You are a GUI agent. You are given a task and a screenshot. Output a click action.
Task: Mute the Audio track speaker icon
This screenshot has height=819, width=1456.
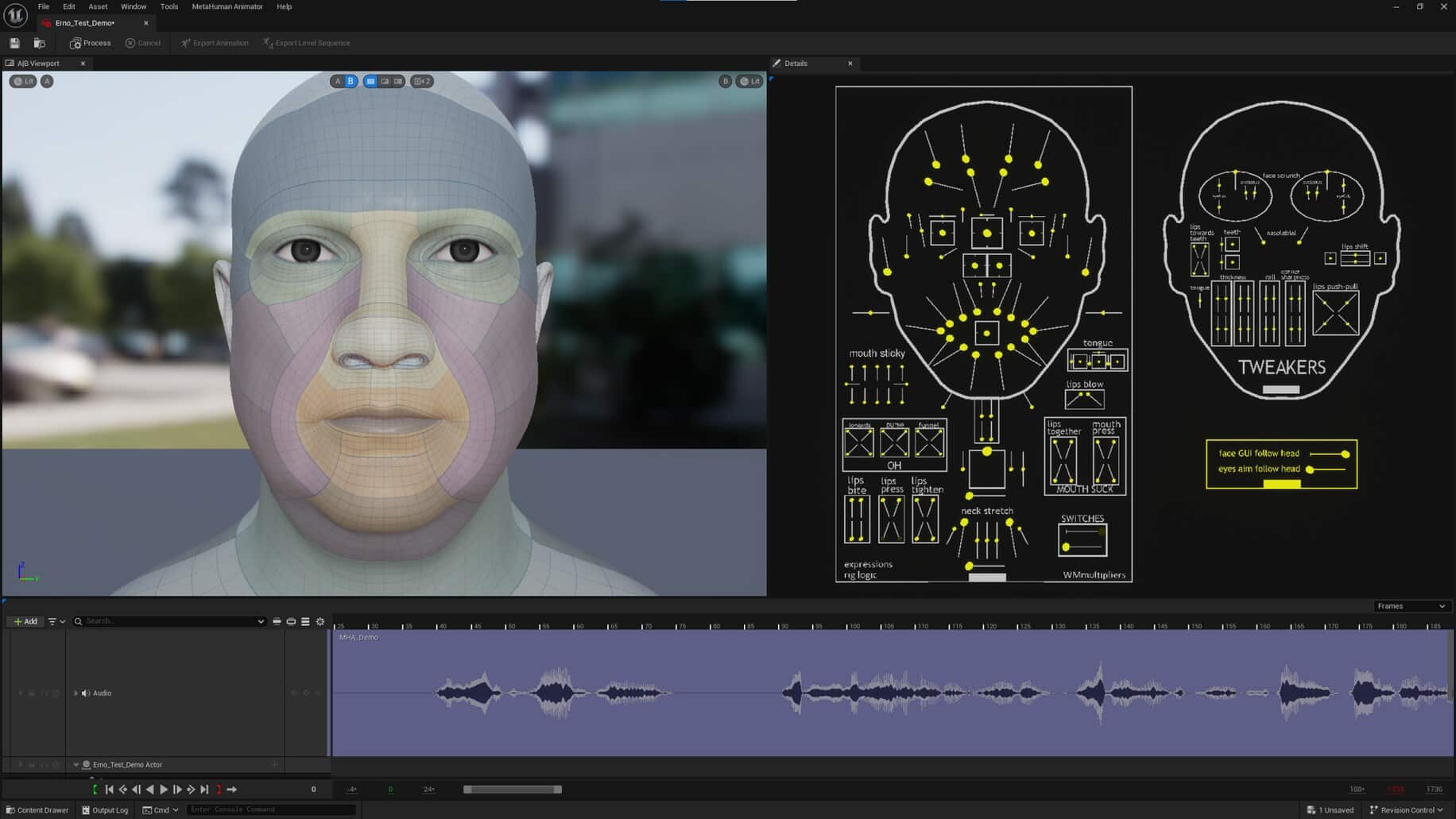click(x=85, y=693)
